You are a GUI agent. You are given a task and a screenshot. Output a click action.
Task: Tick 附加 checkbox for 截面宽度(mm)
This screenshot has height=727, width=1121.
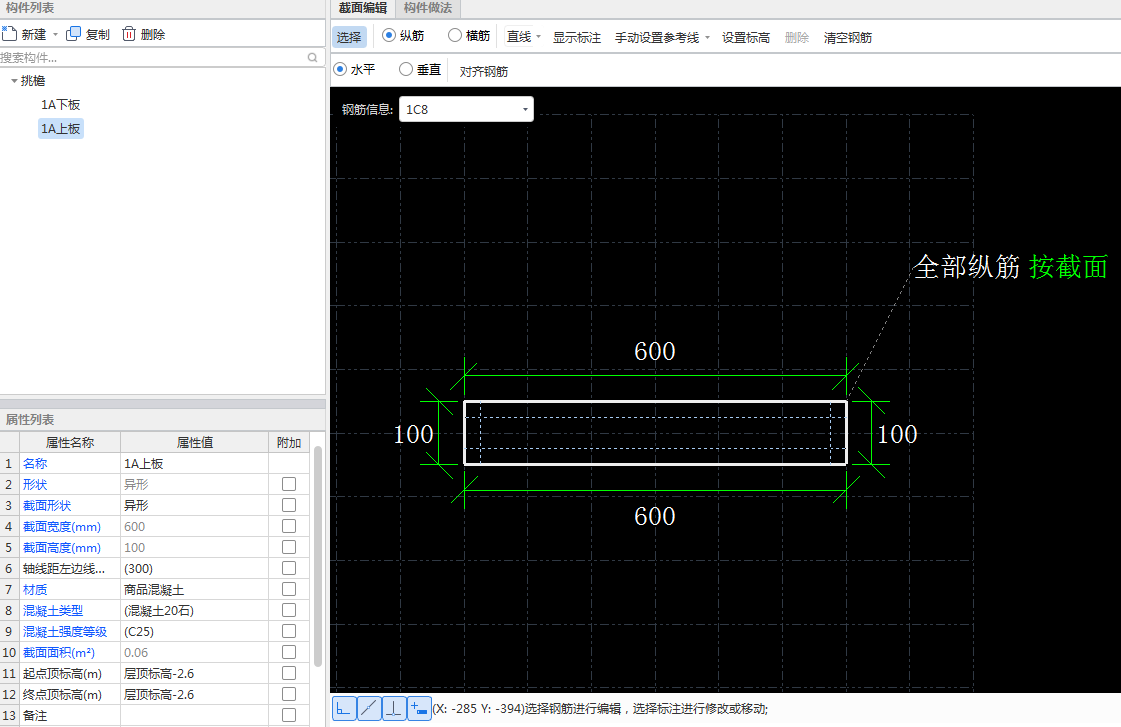click(x=289, y=526)
